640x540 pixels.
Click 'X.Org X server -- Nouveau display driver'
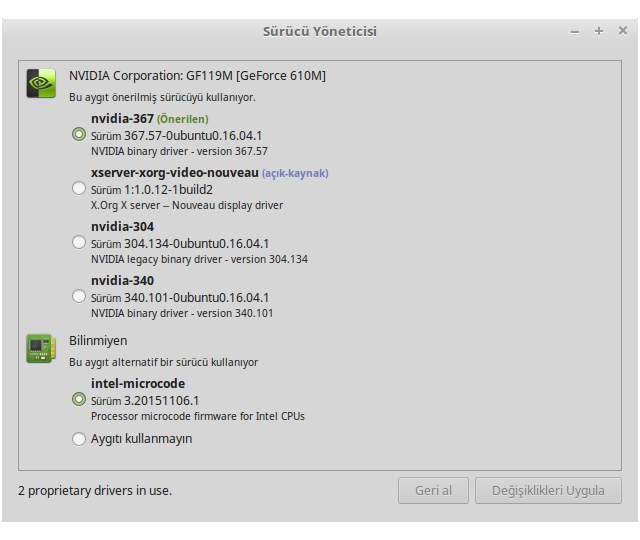[187, 205]
